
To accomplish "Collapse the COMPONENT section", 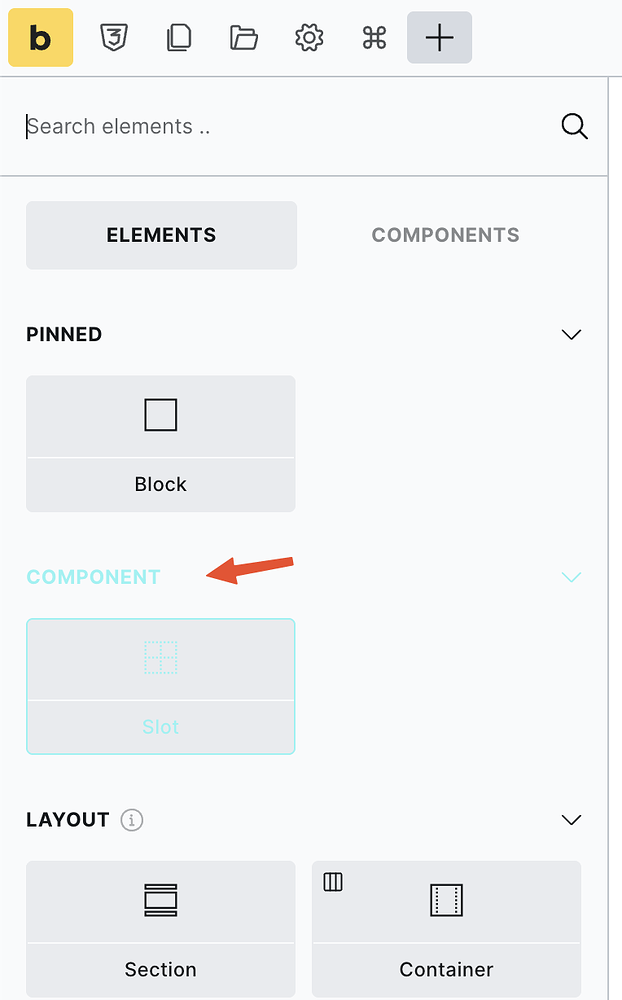I will (x=571, y=577).
